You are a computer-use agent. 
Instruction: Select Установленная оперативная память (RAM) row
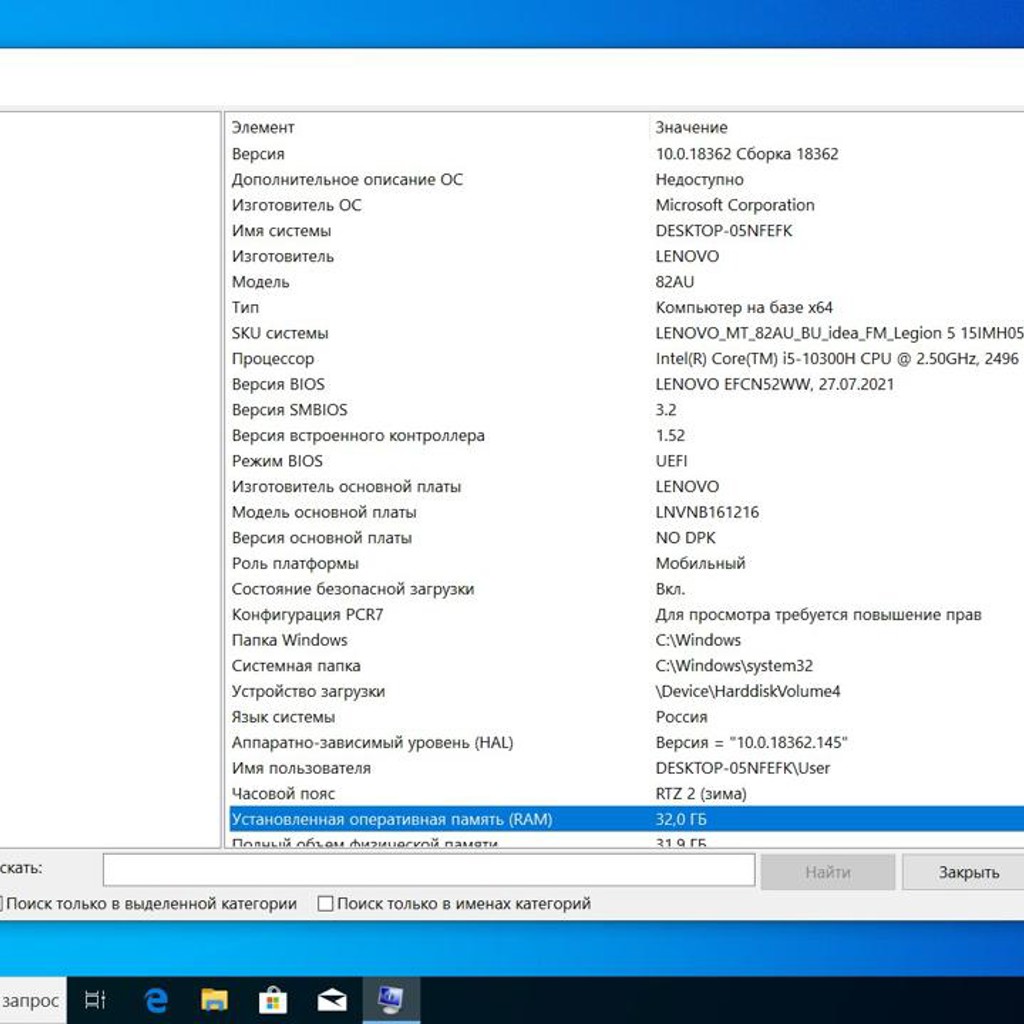[627, 819]
